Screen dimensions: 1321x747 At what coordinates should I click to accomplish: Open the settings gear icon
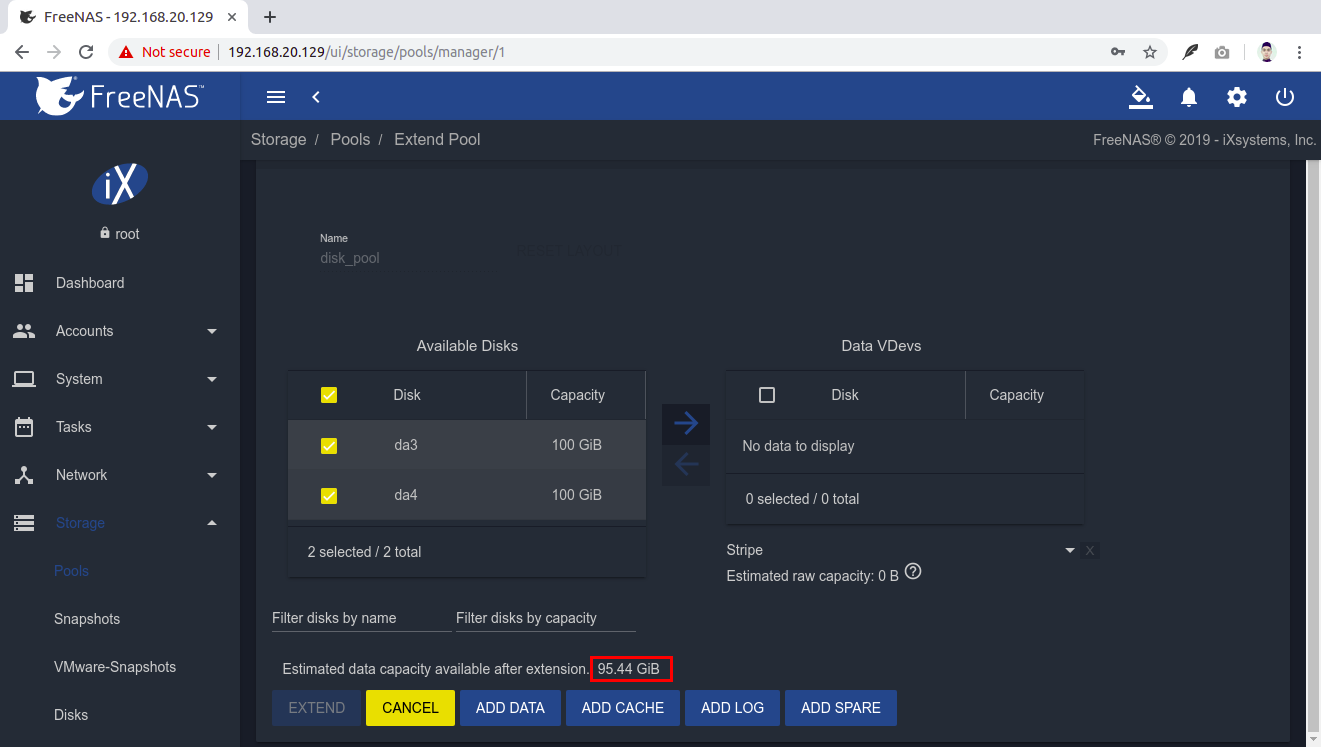coord(1237,97)
